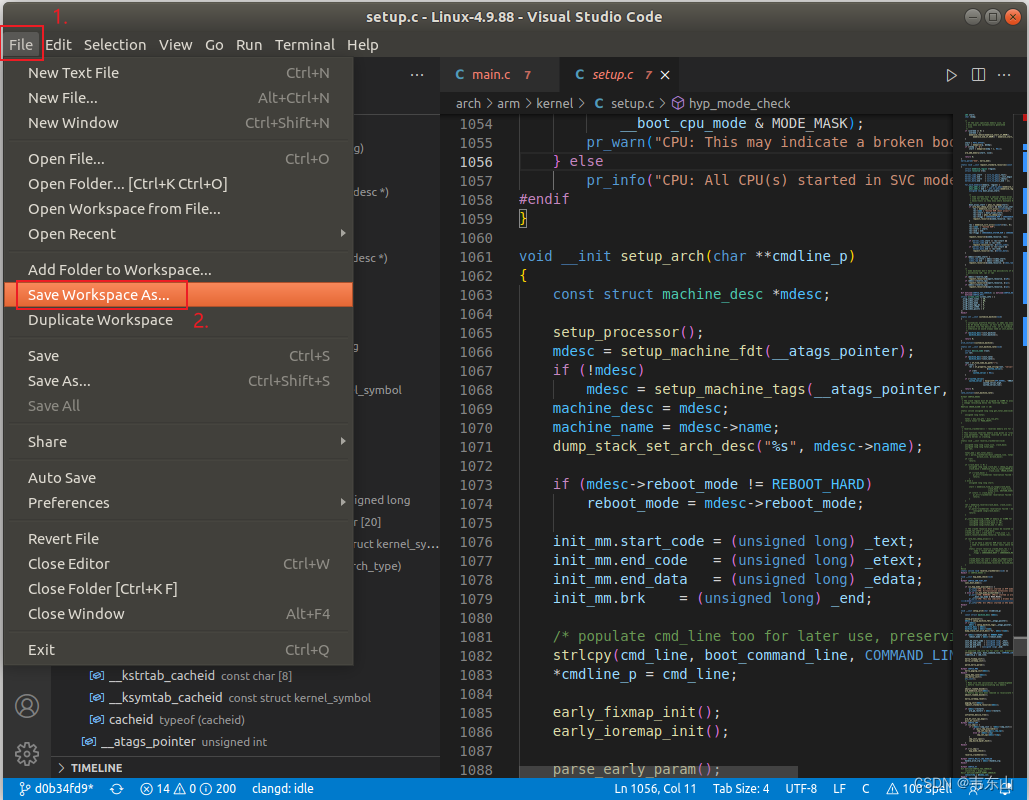
Task: Run the file with play icon
Action: 951,75
